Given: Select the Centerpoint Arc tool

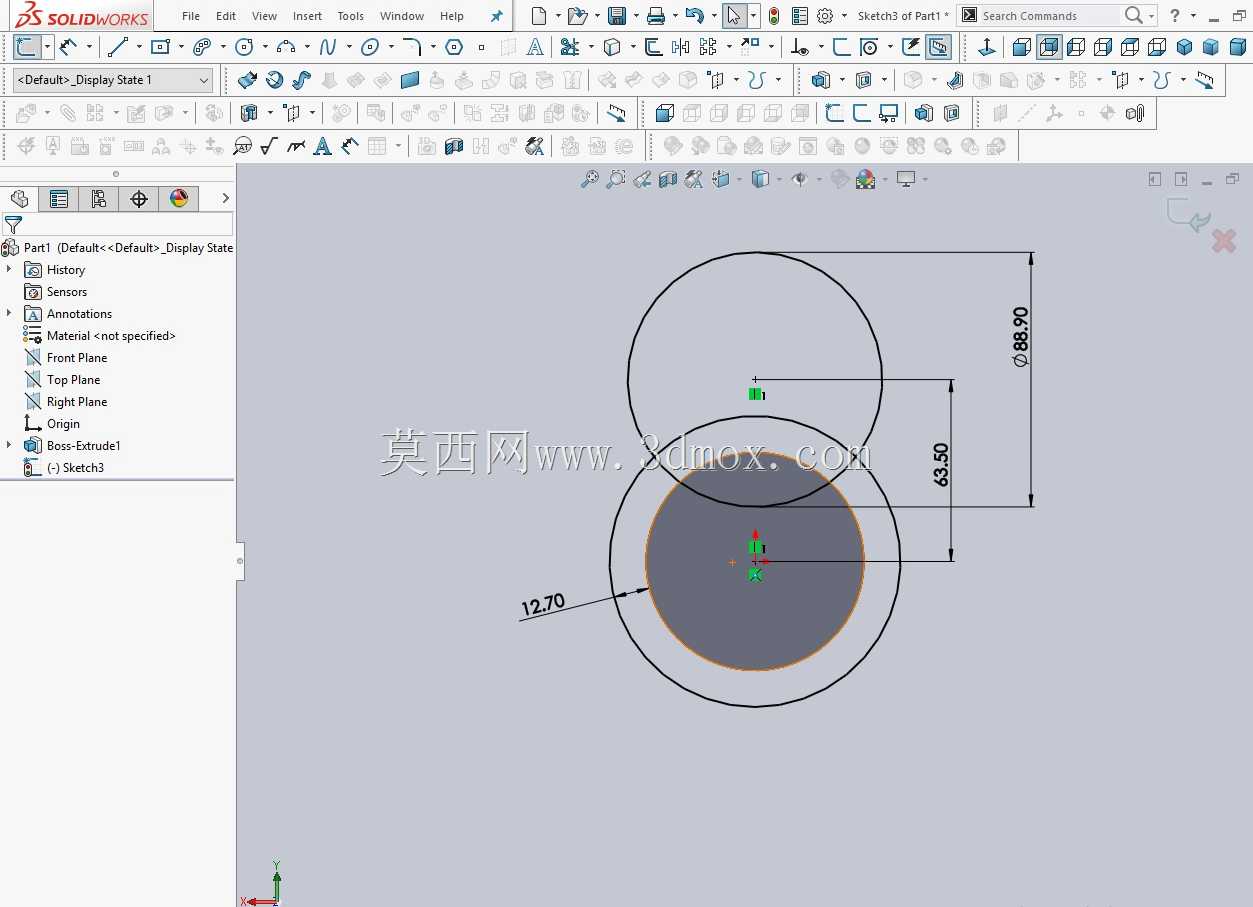Looking at the screenshot, I should [286, 47].
